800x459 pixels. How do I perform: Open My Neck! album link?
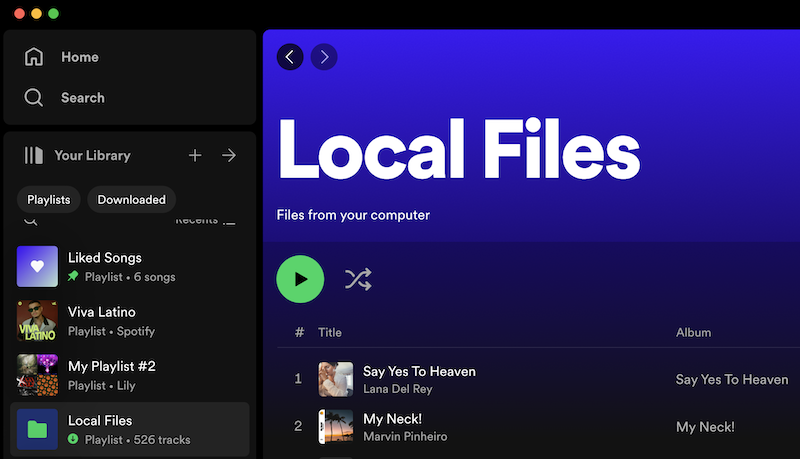pos(706,427)
